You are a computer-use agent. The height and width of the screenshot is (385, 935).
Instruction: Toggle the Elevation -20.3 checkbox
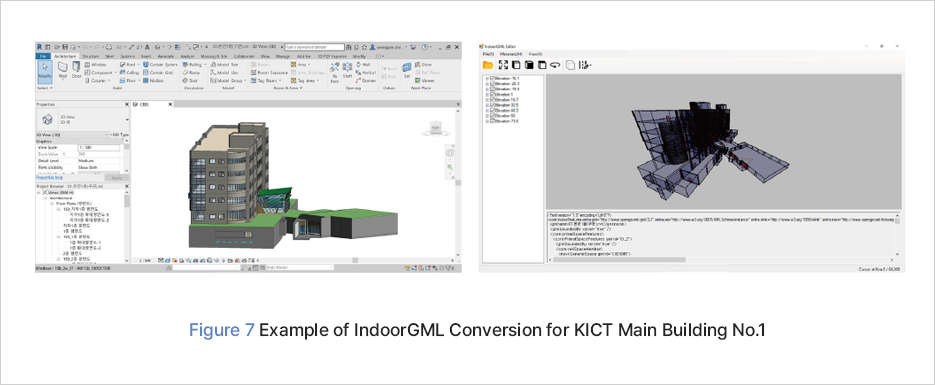(x=493, y=83)
